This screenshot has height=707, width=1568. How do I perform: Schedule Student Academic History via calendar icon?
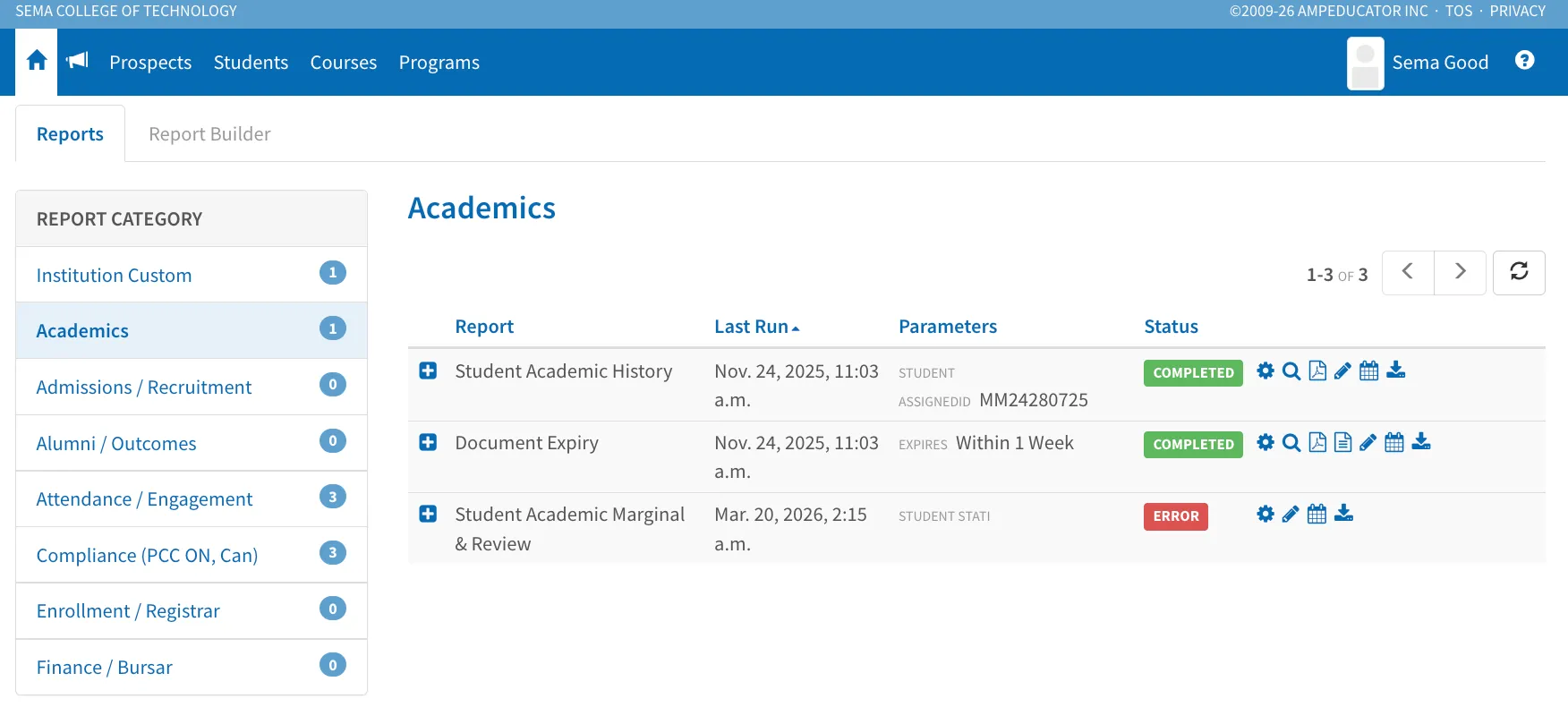(1368, 371)
